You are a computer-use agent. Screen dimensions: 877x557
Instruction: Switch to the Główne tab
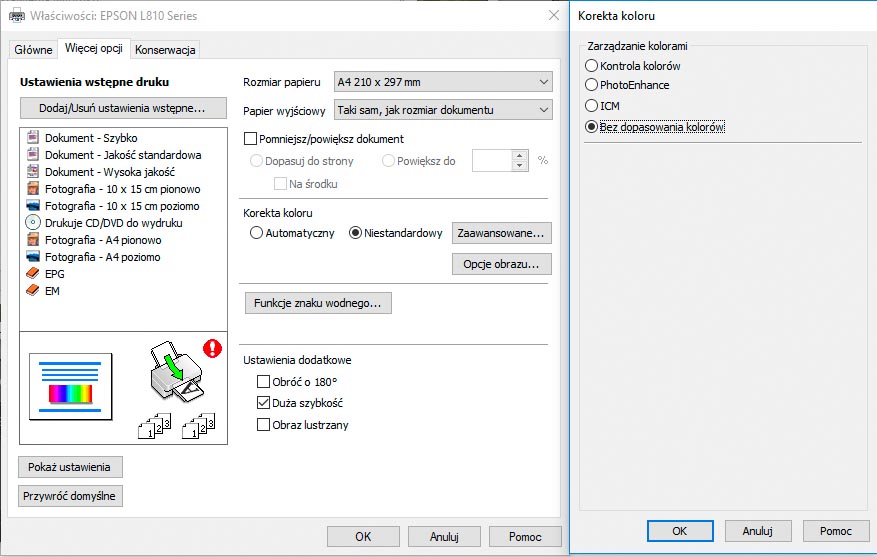[x=34, y=50]
